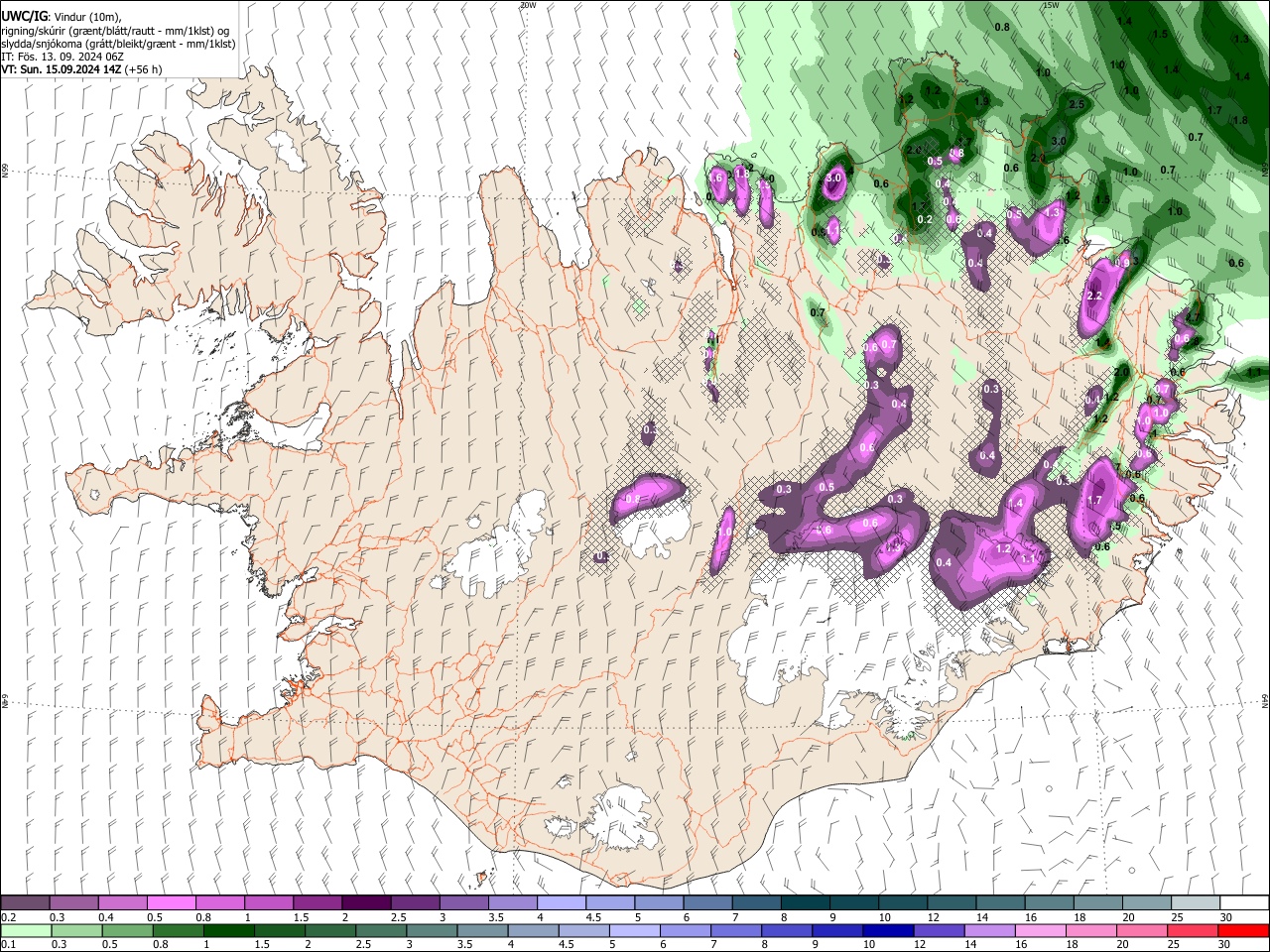This screenshot has height=952, width=1270.
Task: Click the top legend swatch between 0.5 and 0.8
Action: tap(171, 902)
